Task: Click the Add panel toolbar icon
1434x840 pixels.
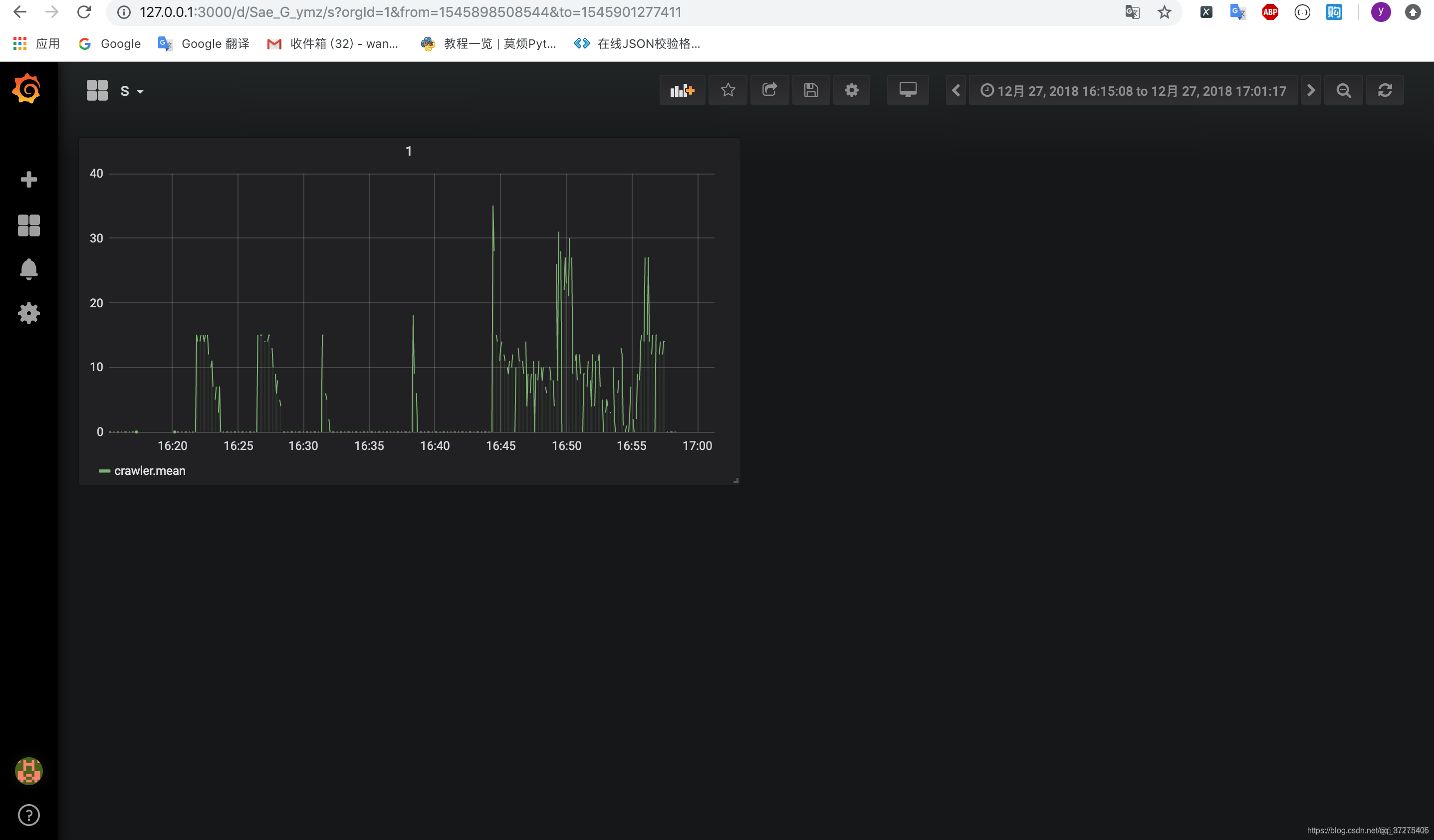Action: pyautogui.click(x=682, y=90)
